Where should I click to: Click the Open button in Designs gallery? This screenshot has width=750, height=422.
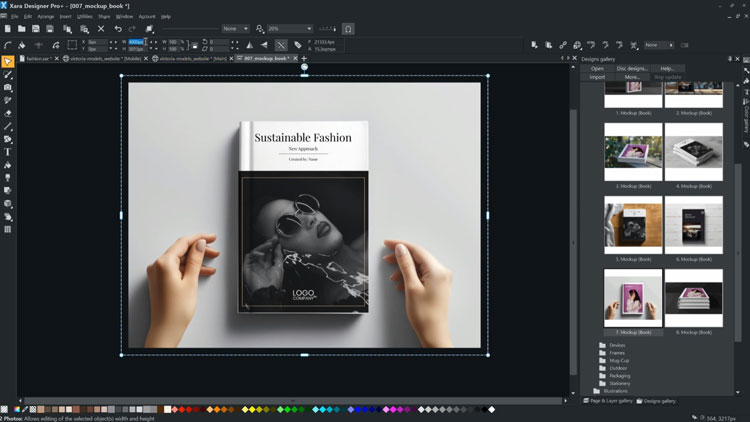pos(597,68)
